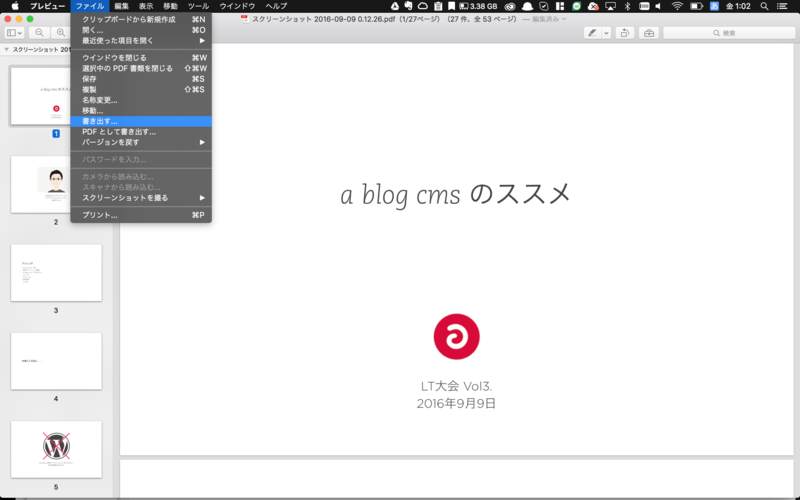
Task: Click the 3.38 GB memory indicator
Action: click(479, 6)
